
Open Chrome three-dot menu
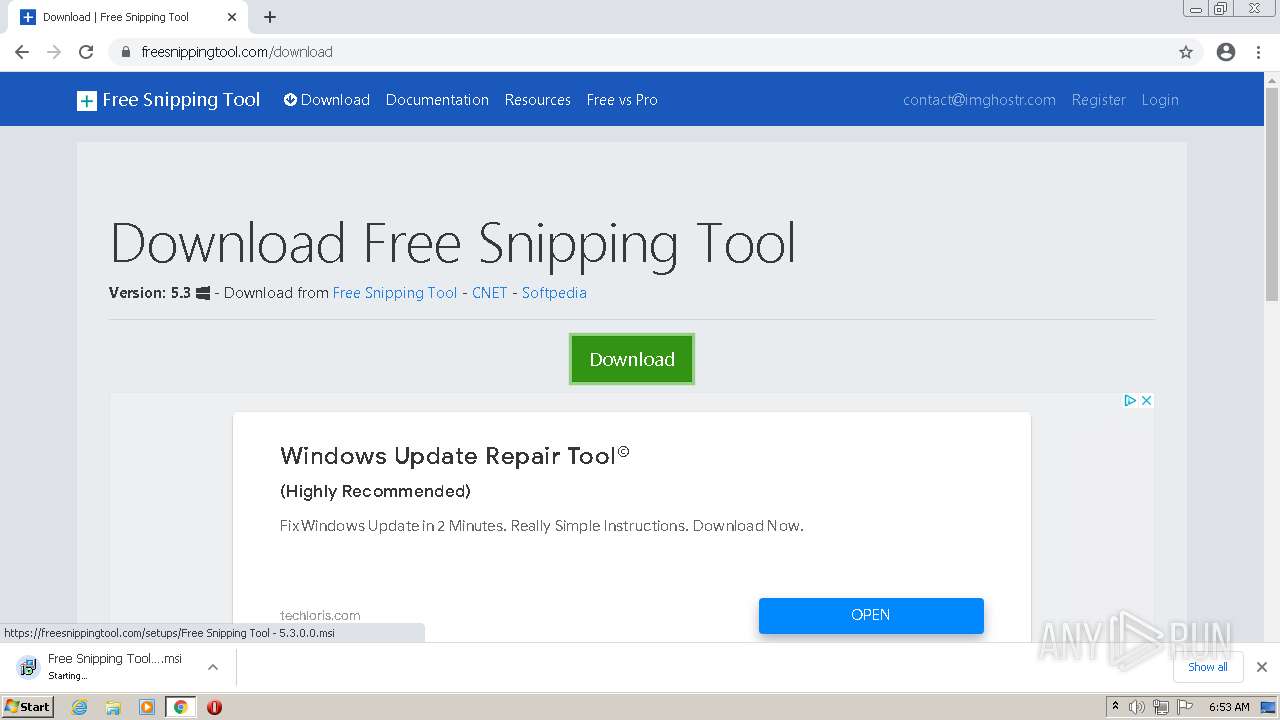pyautogui.click(x=1259, y=52)
